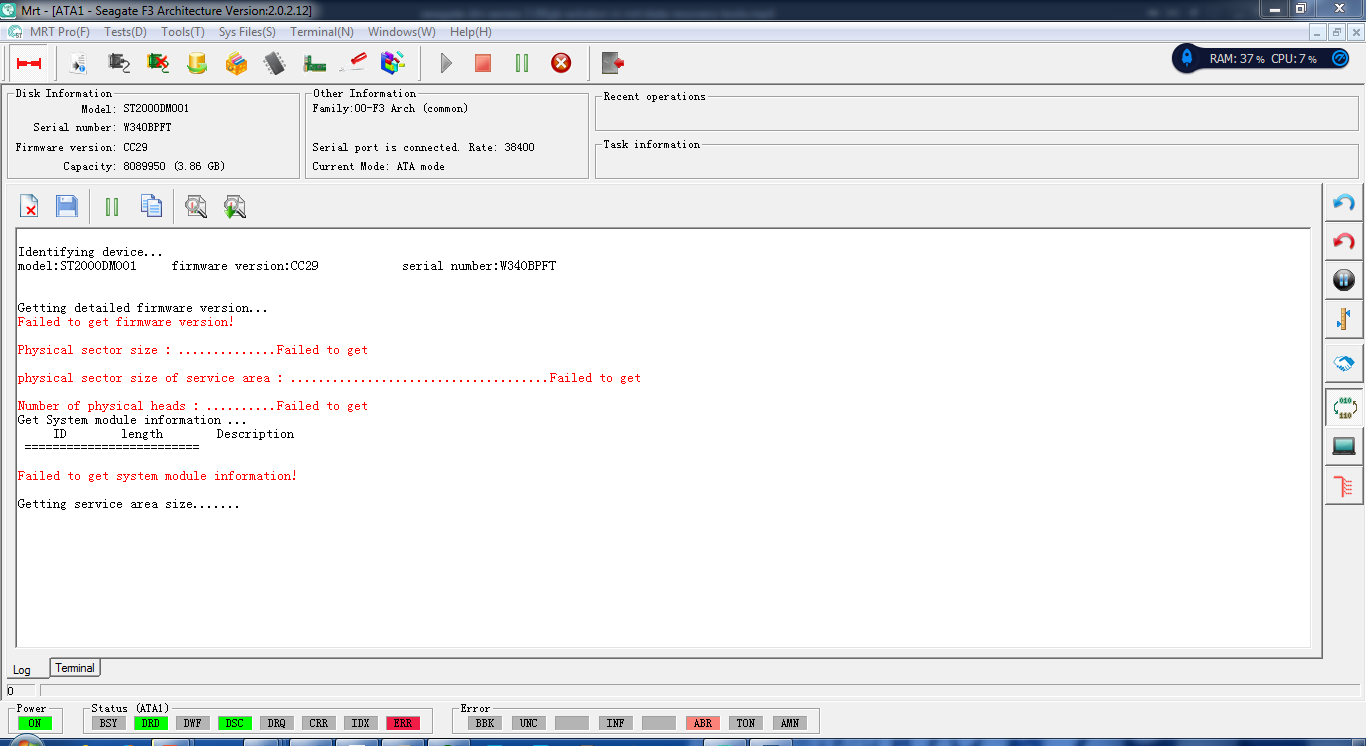
Task: Click the blue handshake icon in the sidebar
Action: 1344,364
